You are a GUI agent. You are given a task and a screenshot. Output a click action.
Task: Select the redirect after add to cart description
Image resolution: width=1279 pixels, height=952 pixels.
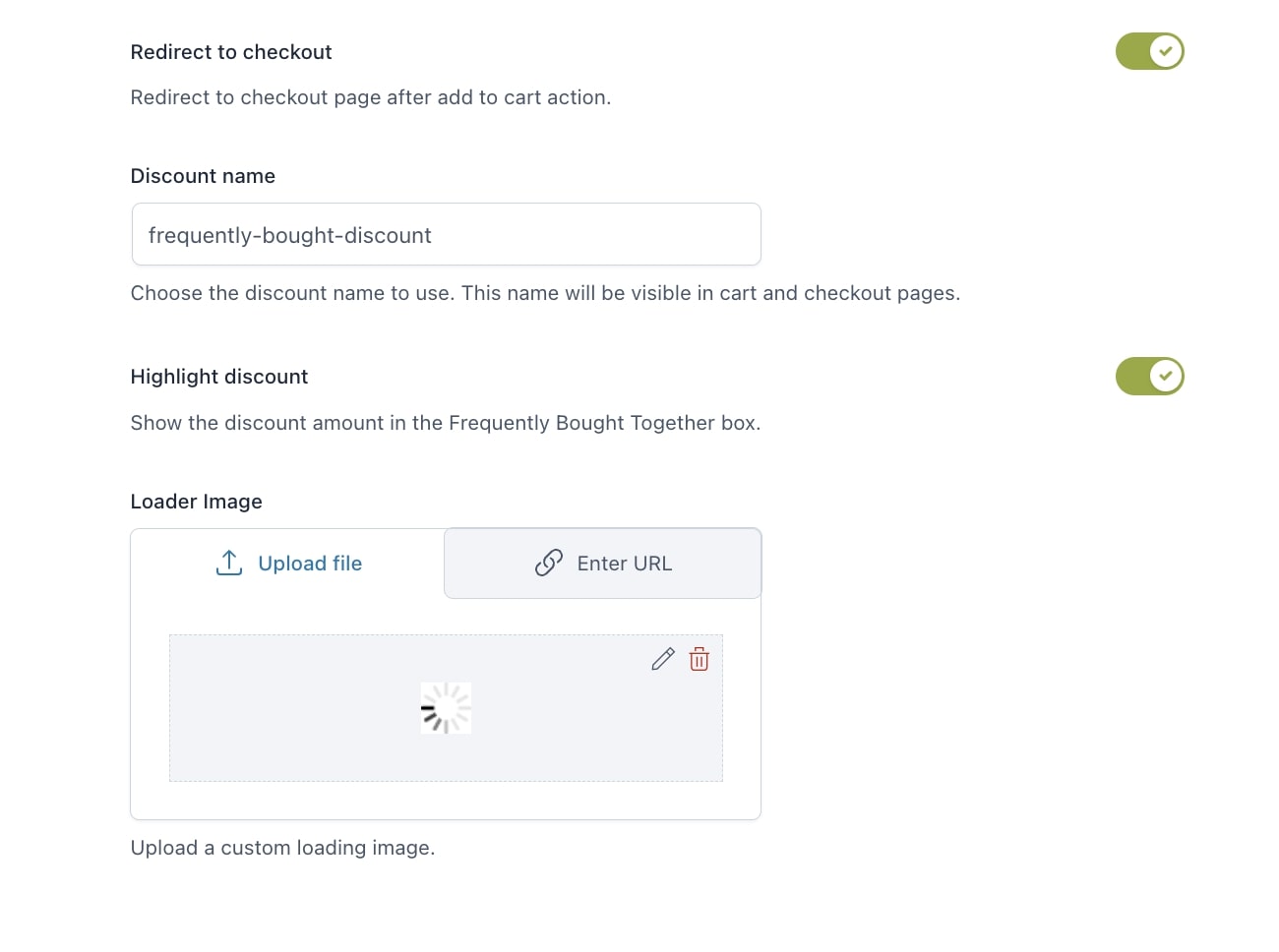[x=371, y=97]
